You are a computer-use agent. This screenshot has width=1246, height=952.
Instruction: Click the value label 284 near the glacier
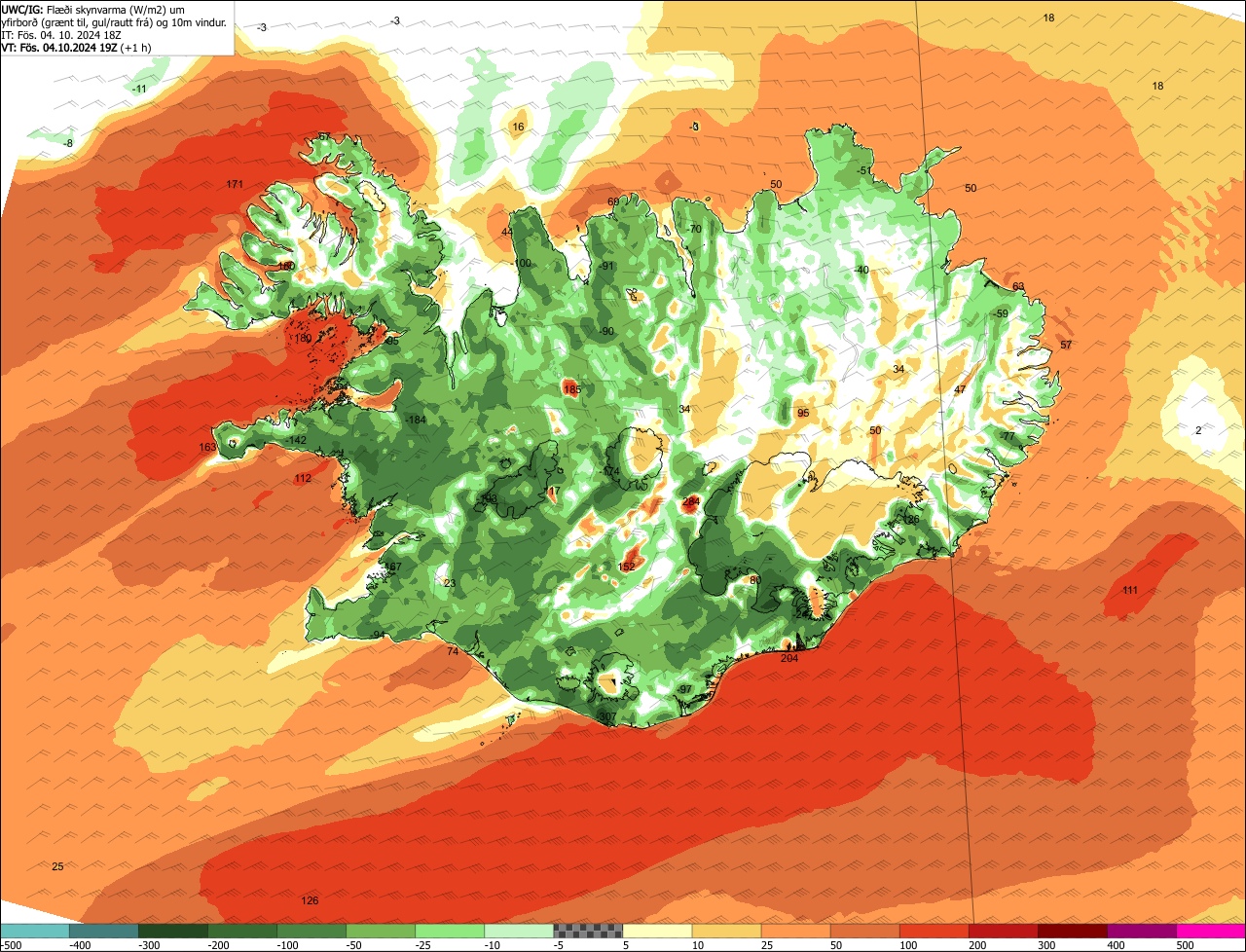click(691, 501)
